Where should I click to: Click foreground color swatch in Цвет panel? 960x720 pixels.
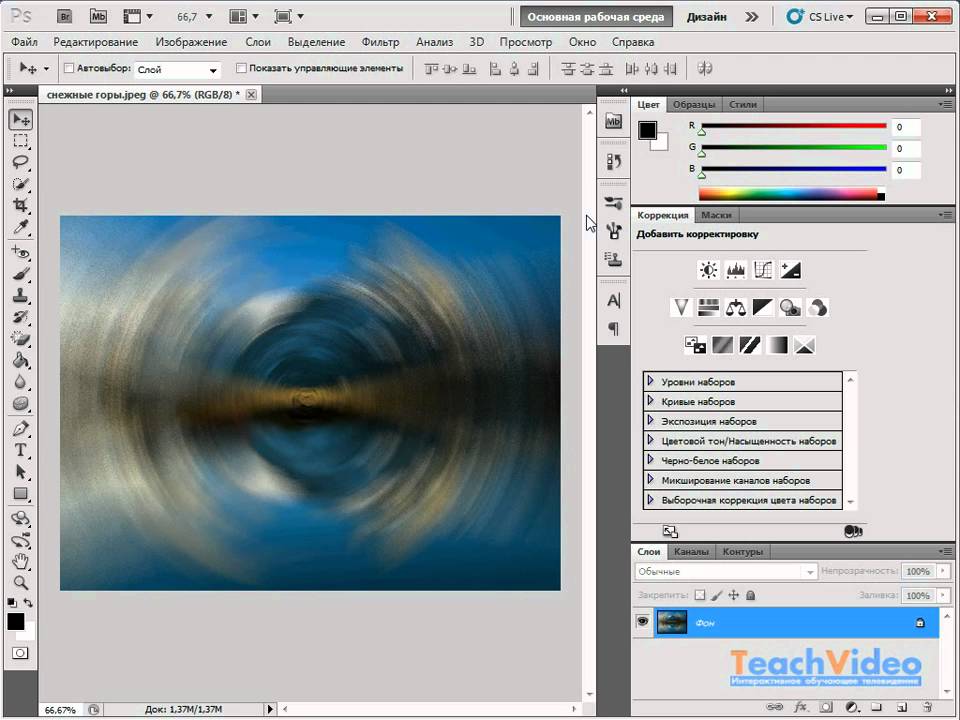[x=647, y=130]
